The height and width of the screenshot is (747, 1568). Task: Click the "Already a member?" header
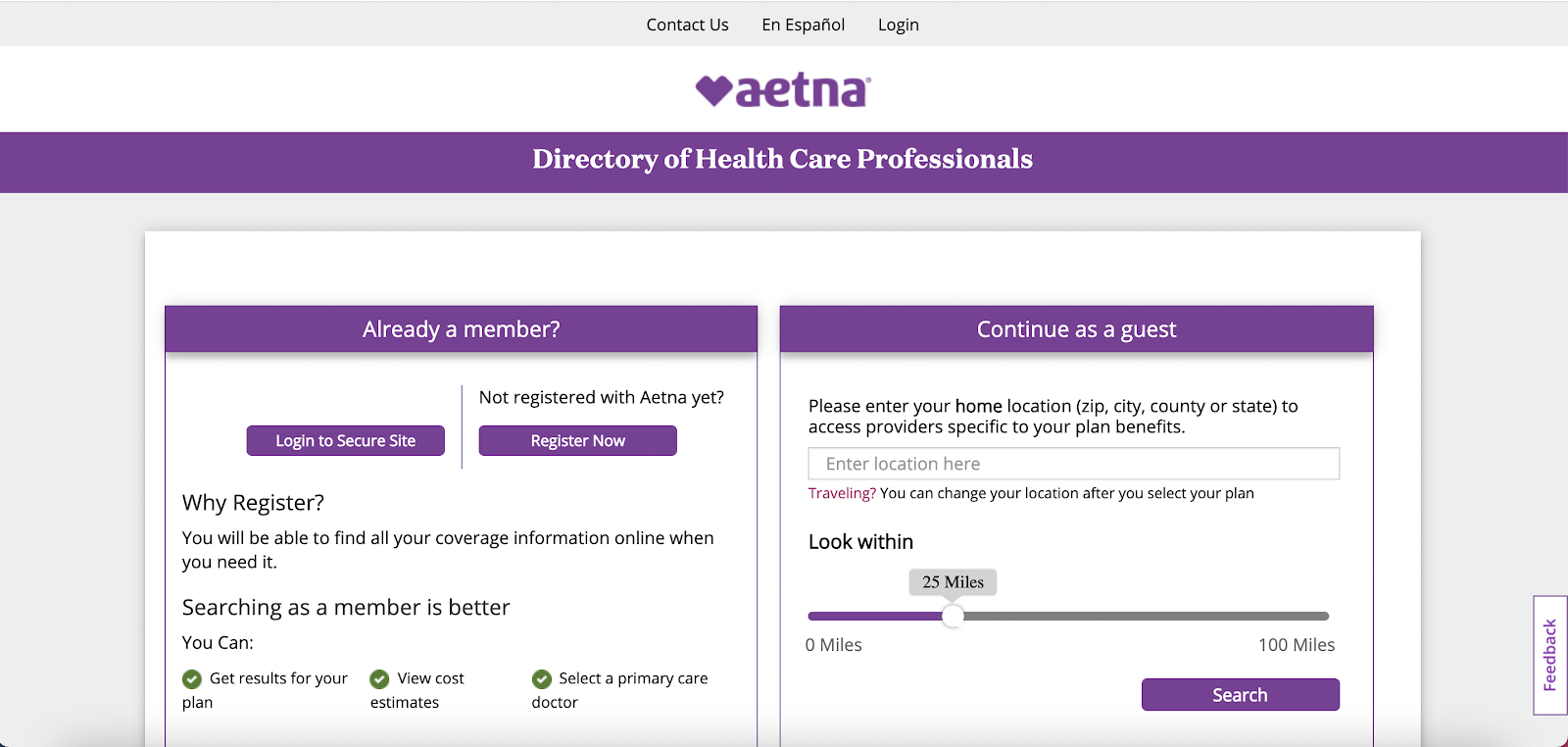461,329
